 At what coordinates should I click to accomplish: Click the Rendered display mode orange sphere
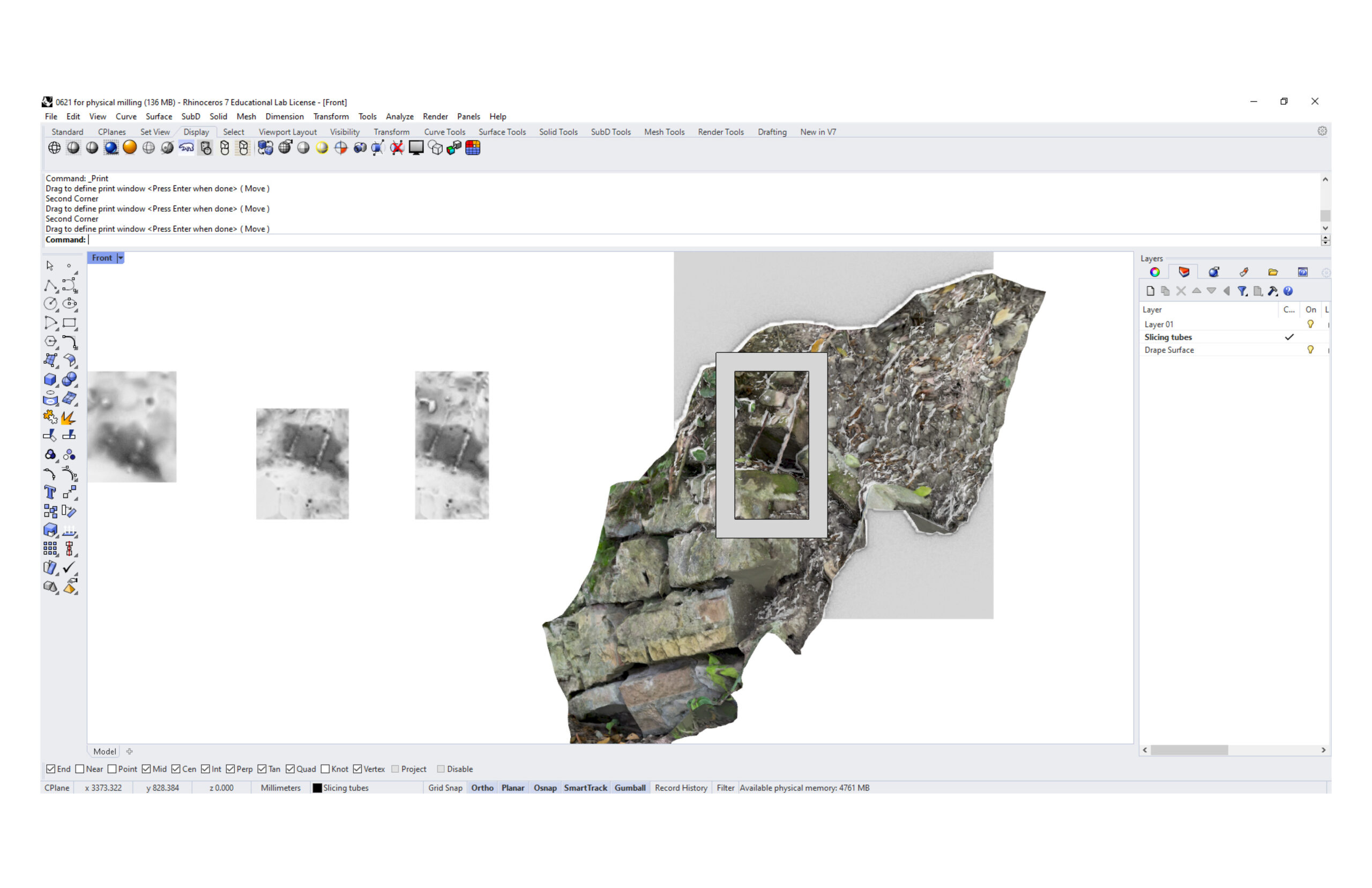[x=130, y=147]
